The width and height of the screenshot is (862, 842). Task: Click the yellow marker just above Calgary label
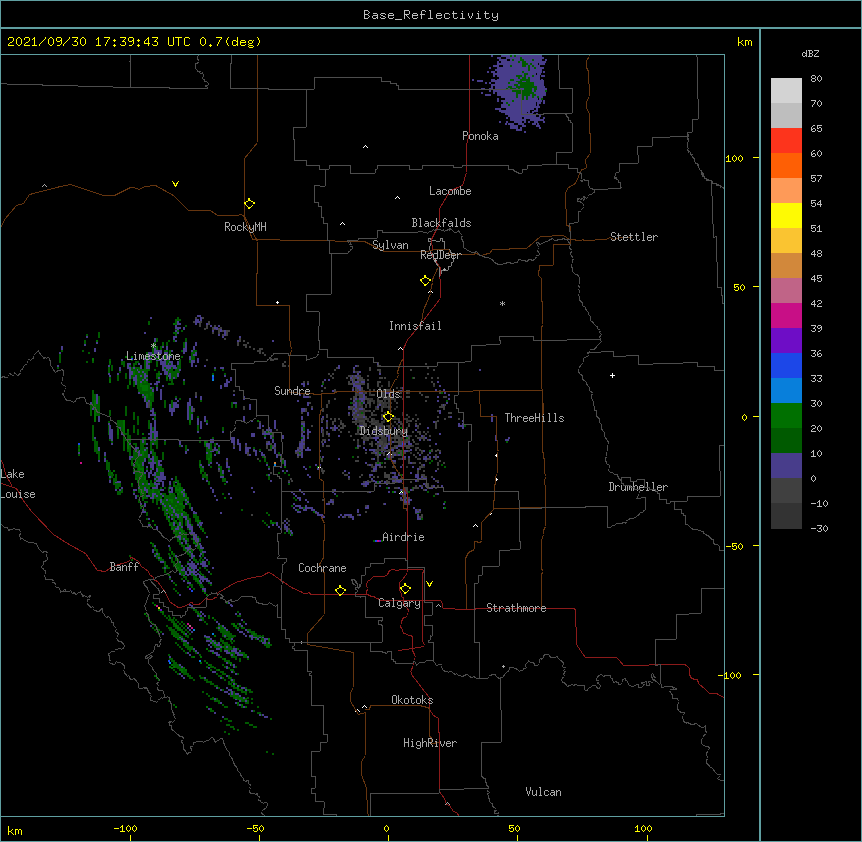(x=405, y=589)
